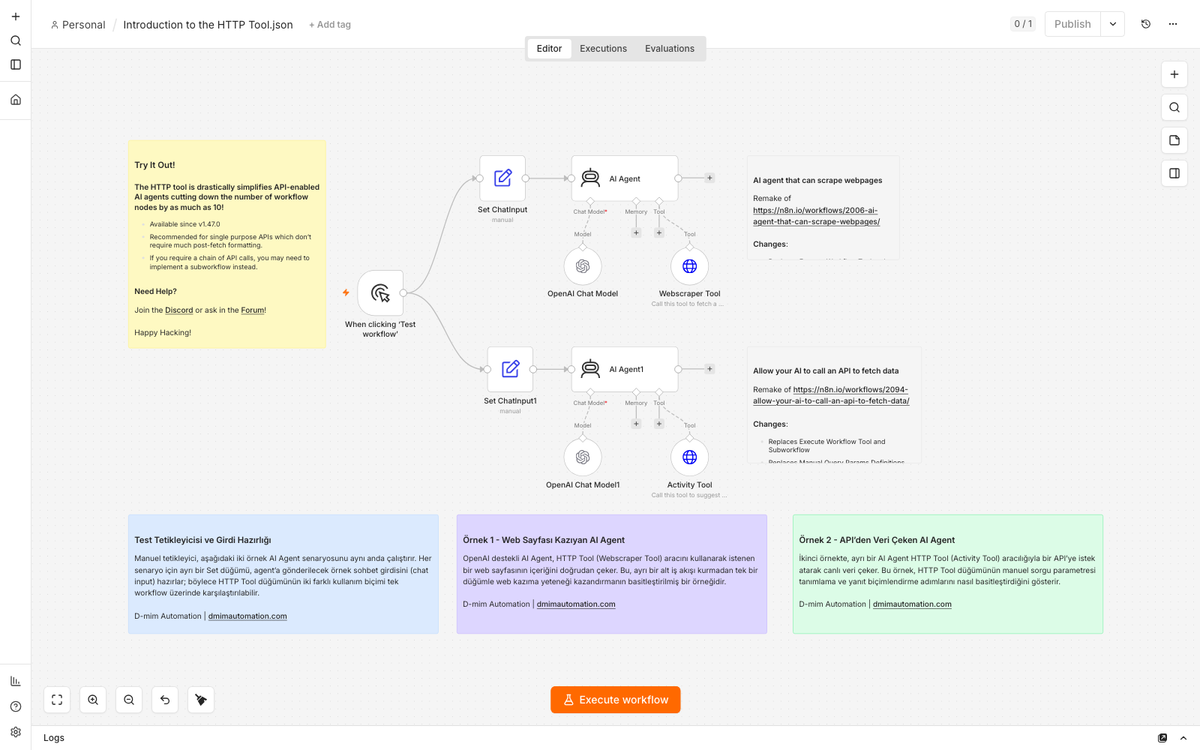Viewport: 1200px width, 750px height.
Task: Open the 2094 allow-your-ai-to-call-an-api link
Action: click(x=831, y=395)
